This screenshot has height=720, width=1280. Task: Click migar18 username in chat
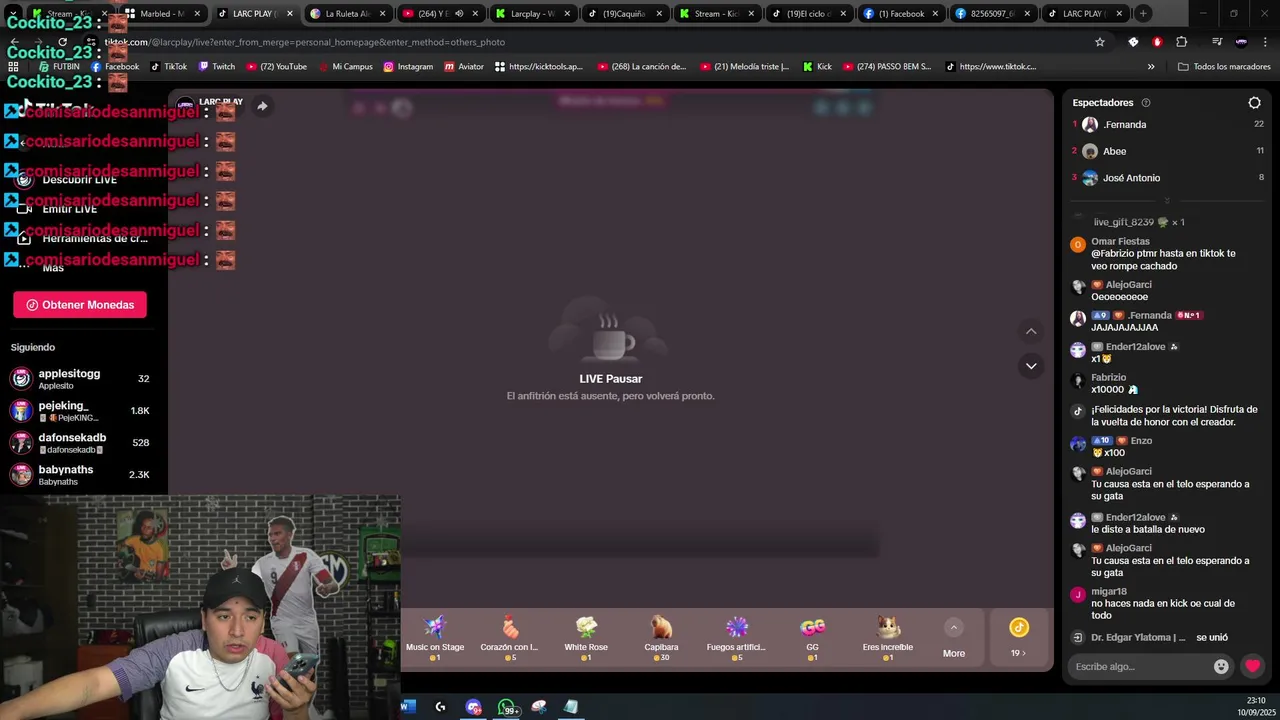tap(1108, 592)
